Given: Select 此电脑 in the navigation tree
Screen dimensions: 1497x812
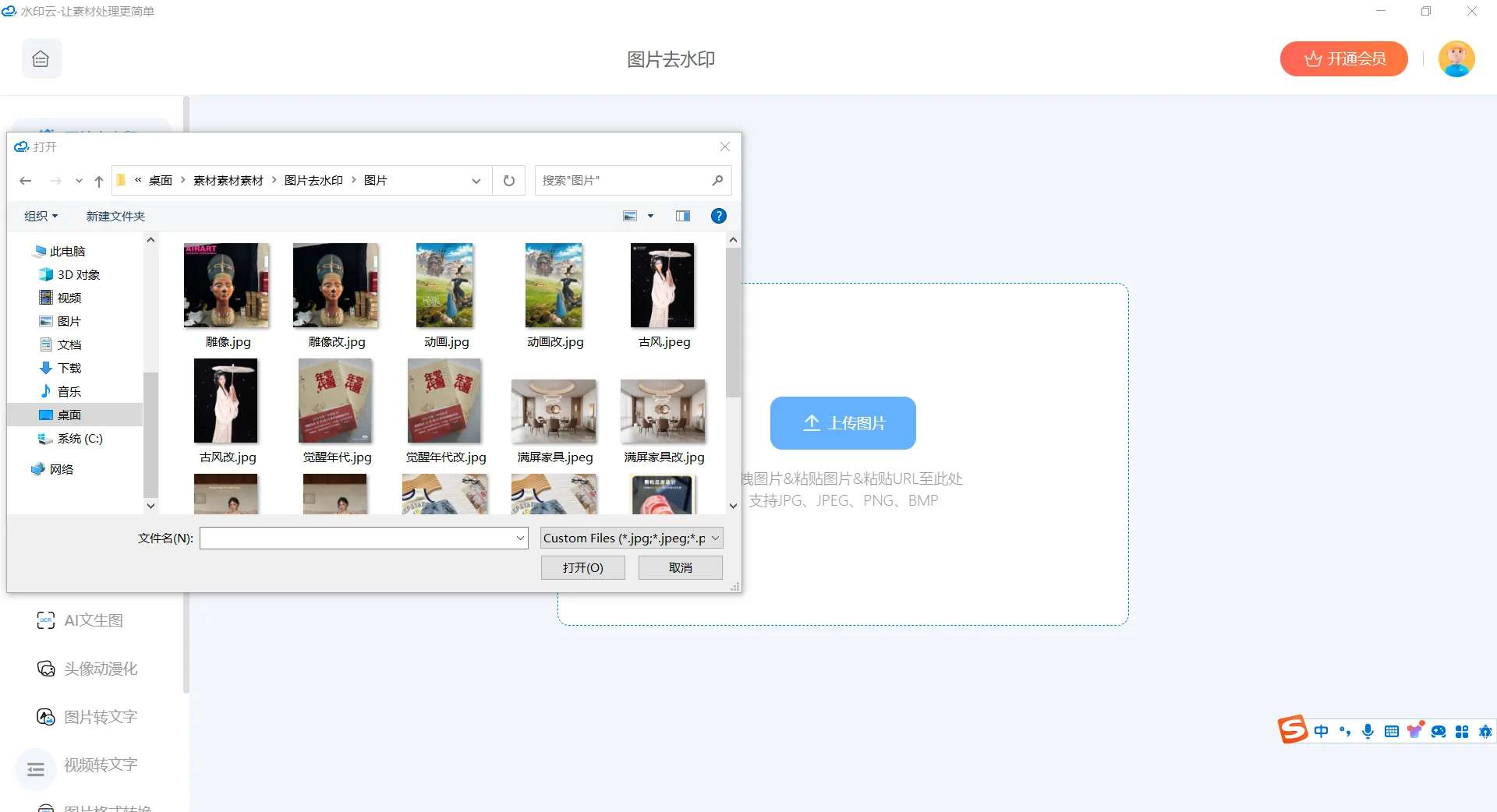Looking at the screenshot, I should 59,251.
